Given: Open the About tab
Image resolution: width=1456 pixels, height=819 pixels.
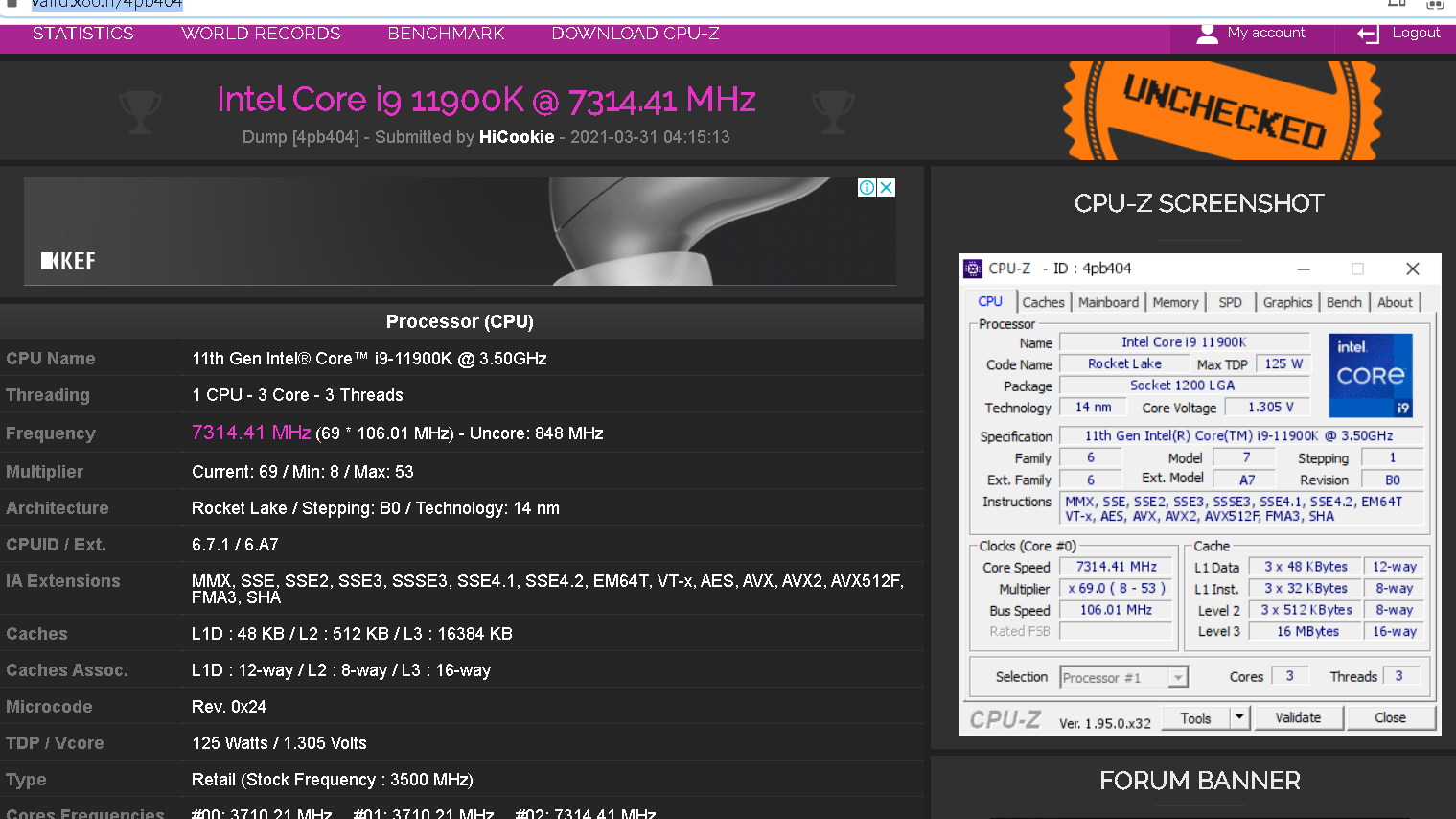Looking at the screenshot, I should (1395, 302).
